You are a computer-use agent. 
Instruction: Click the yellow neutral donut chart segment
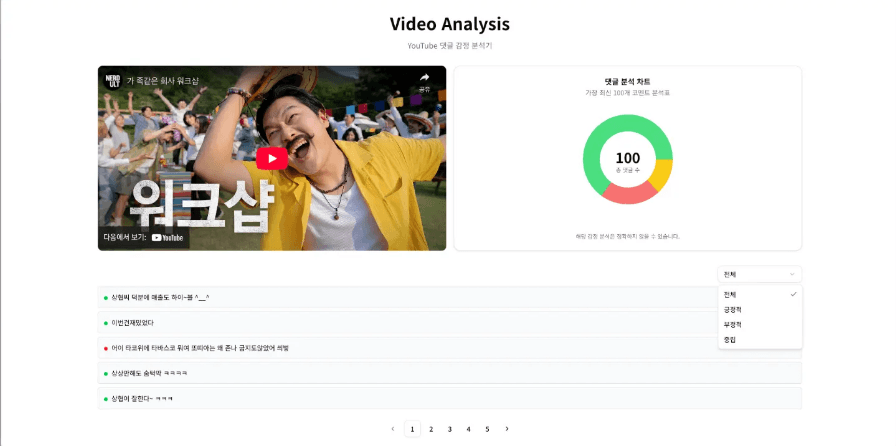pos(663,175)
